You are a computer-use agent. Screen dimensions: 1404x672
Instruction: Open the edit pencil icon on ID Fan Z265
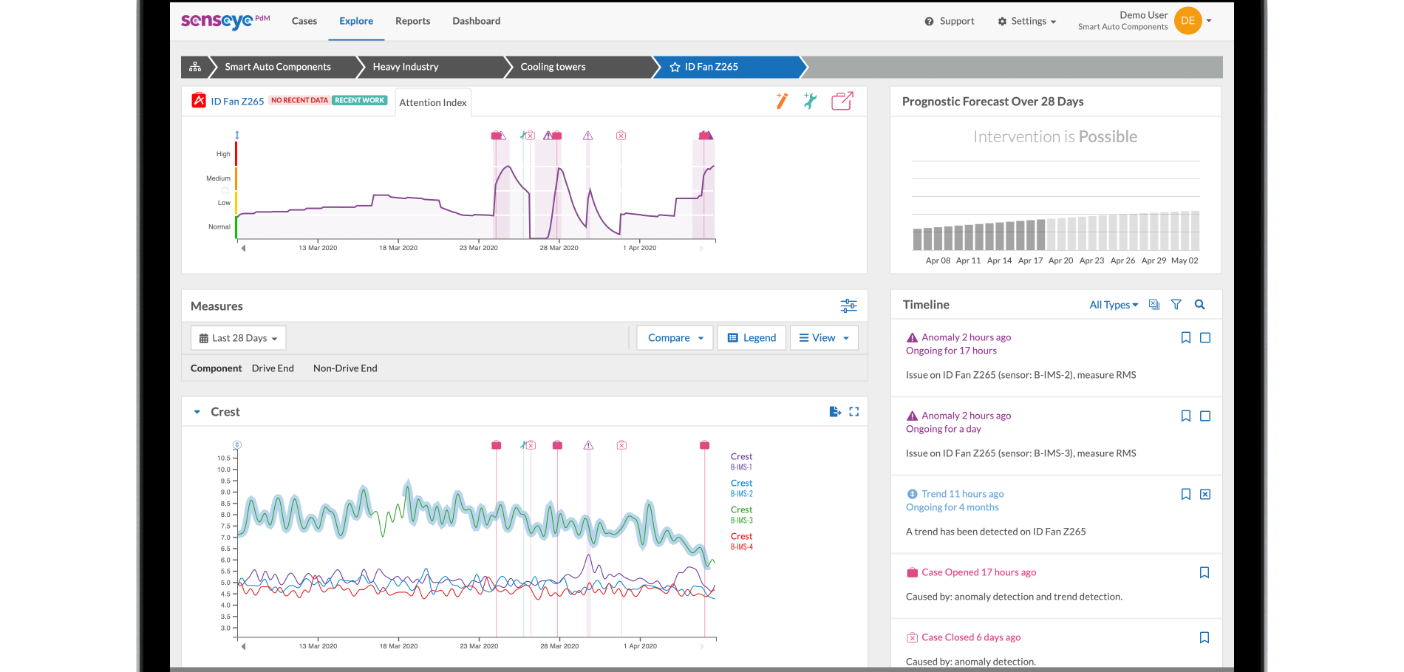point(781,101)
